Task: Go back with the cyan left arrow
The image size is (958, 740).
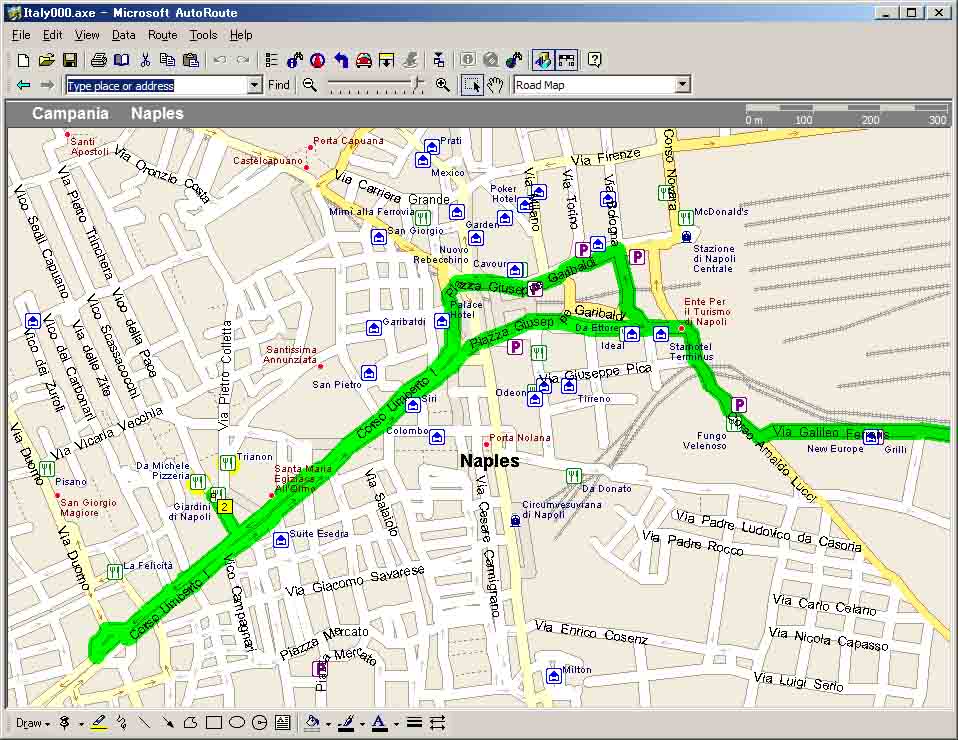Action: pyautogui.click(x=23, y=85)
